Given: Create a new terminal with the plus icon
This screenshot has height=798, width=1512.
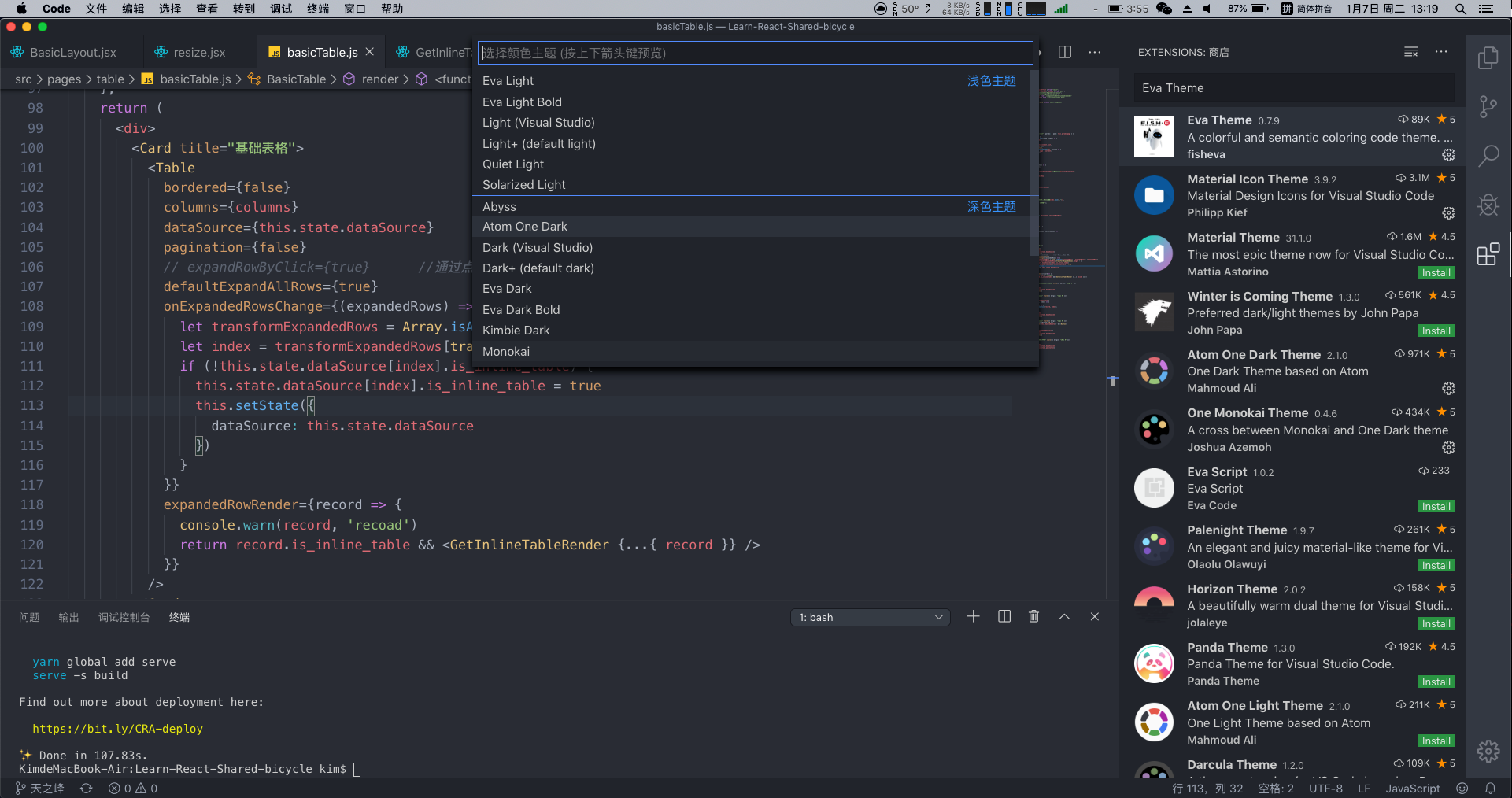Looking at the screenshot, I should click(974, 617).
